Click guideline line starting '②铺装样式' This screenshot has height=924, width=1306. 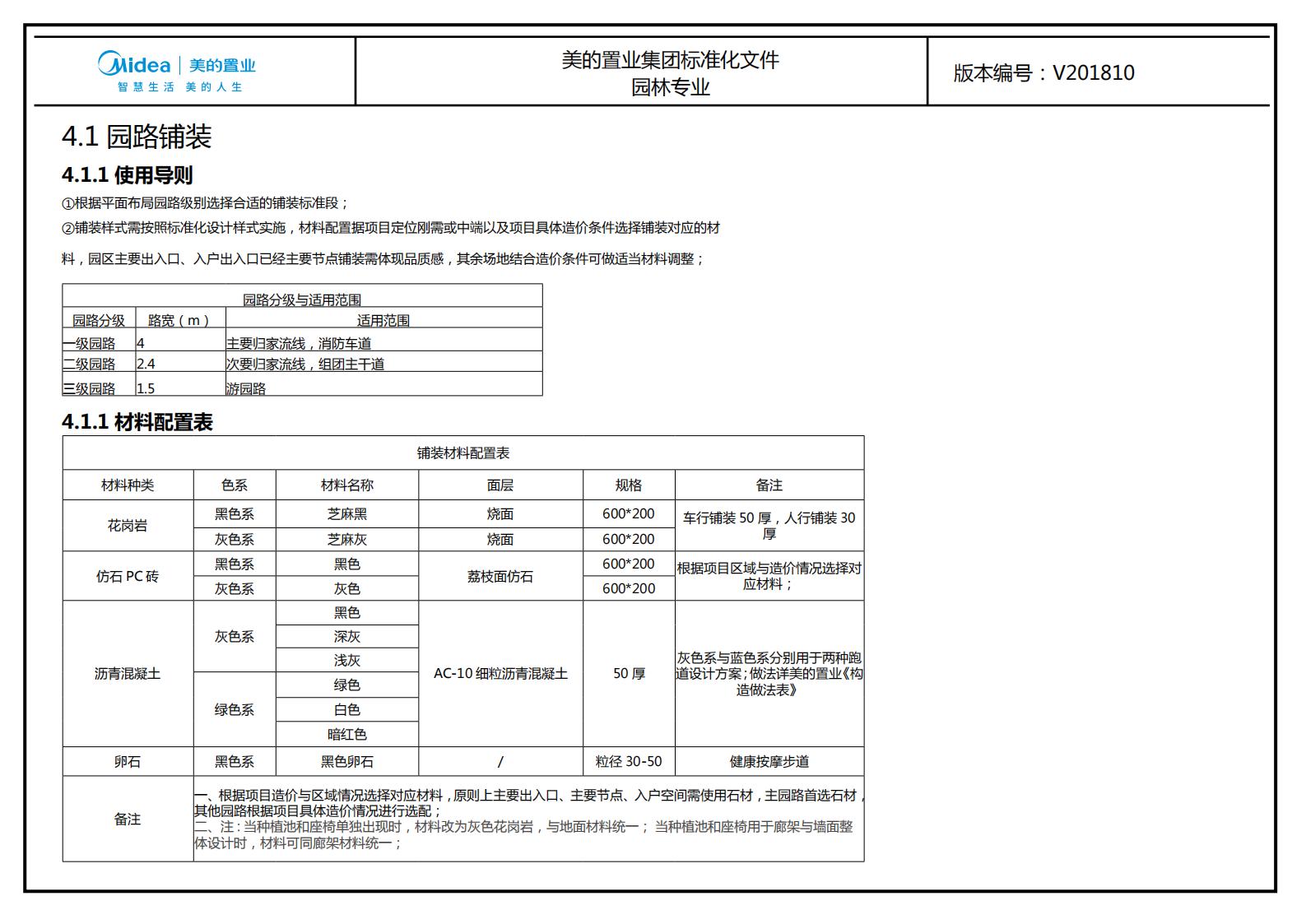tap(391, 228)
